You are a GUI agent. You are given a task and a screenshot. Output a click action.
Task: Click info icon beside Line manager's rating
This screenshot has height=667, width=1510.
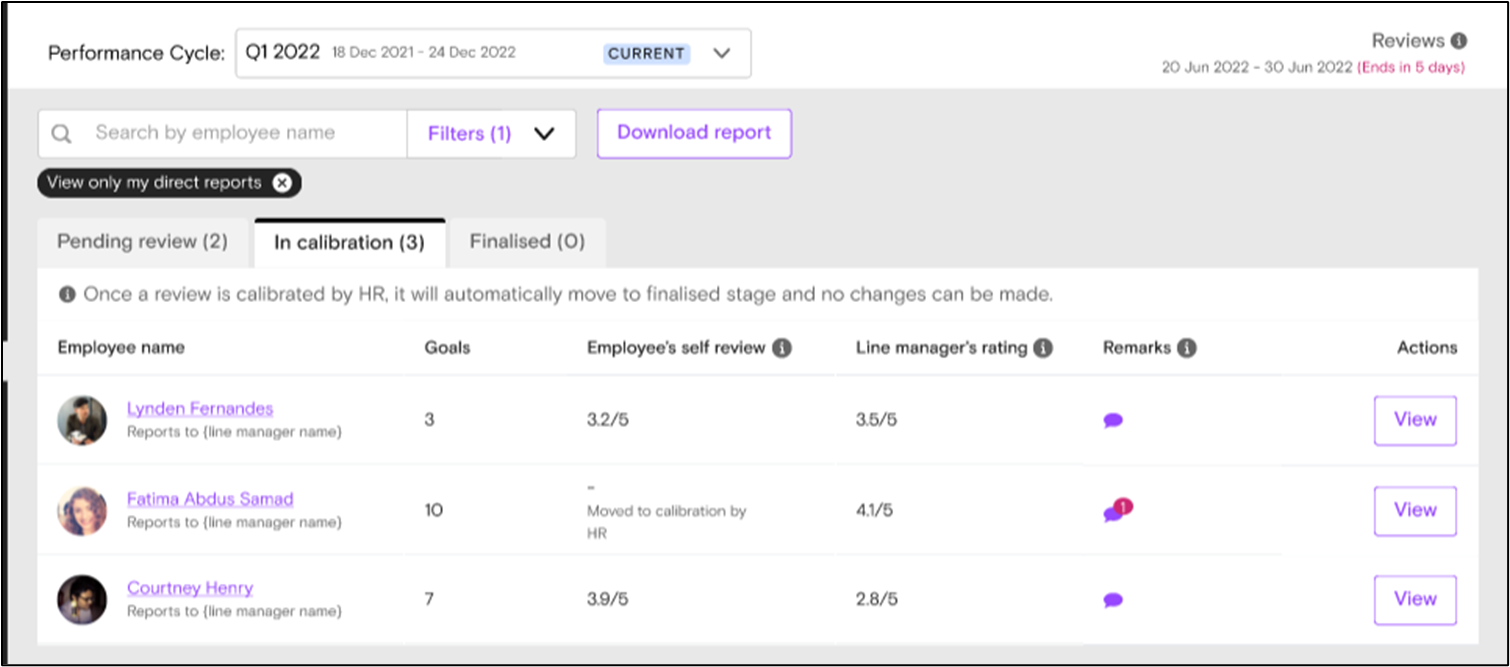1043,348
